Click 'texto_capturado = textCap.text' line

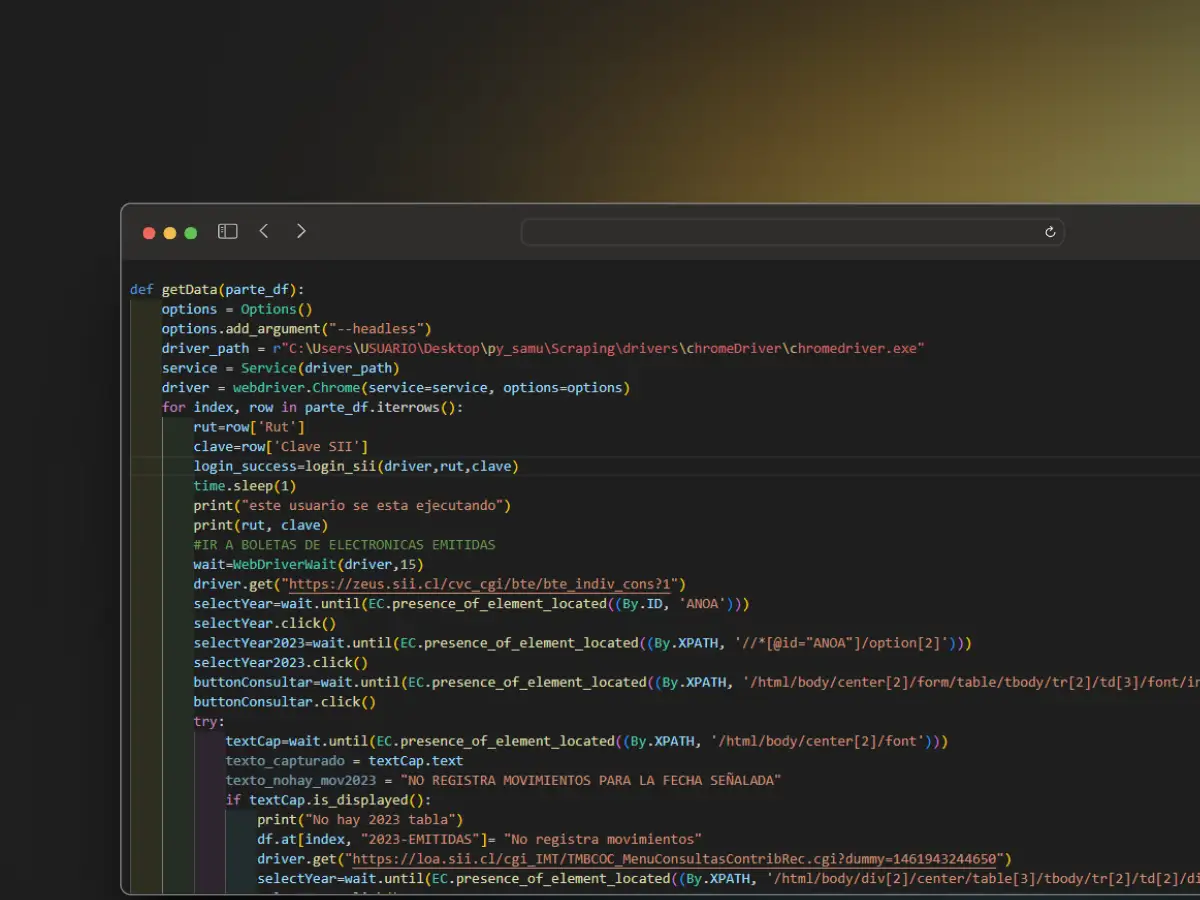344,760
